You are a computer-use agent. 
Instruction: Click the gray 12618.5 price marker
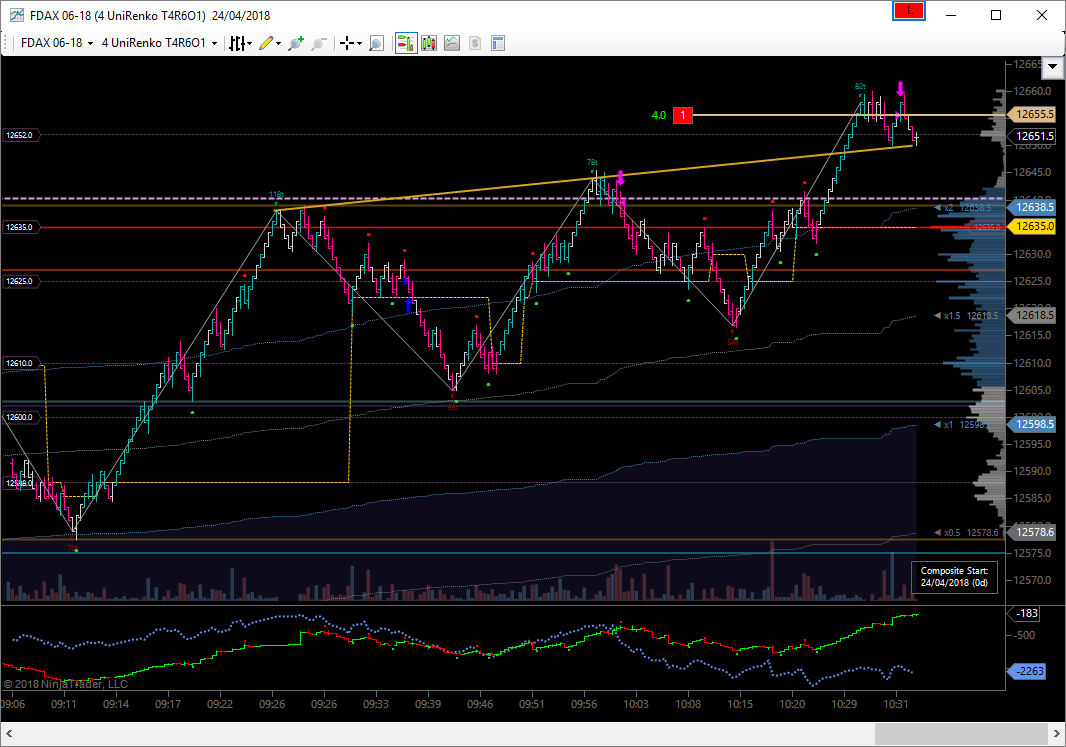click(1033, 315)
